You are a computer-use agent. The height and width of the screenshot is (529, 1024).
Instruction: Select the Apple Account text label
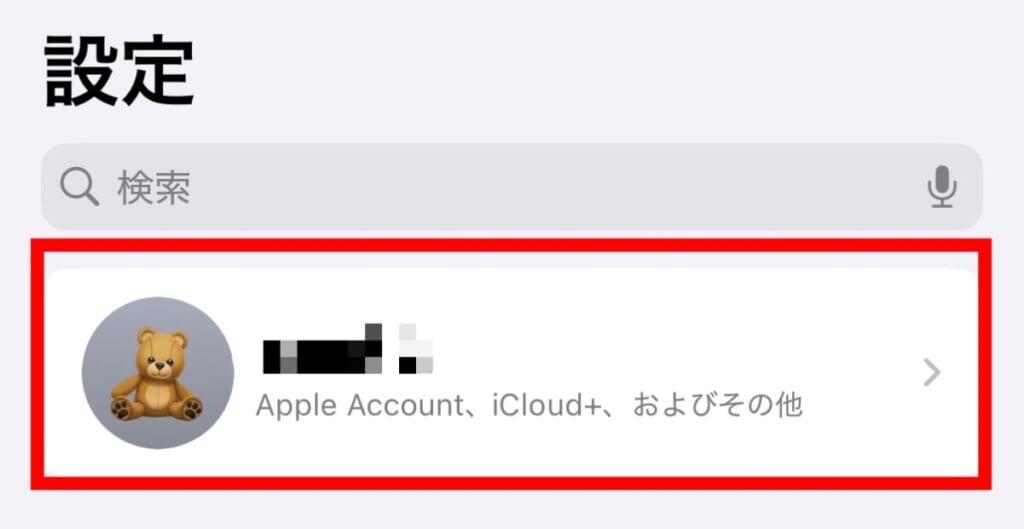pos(359,406)
